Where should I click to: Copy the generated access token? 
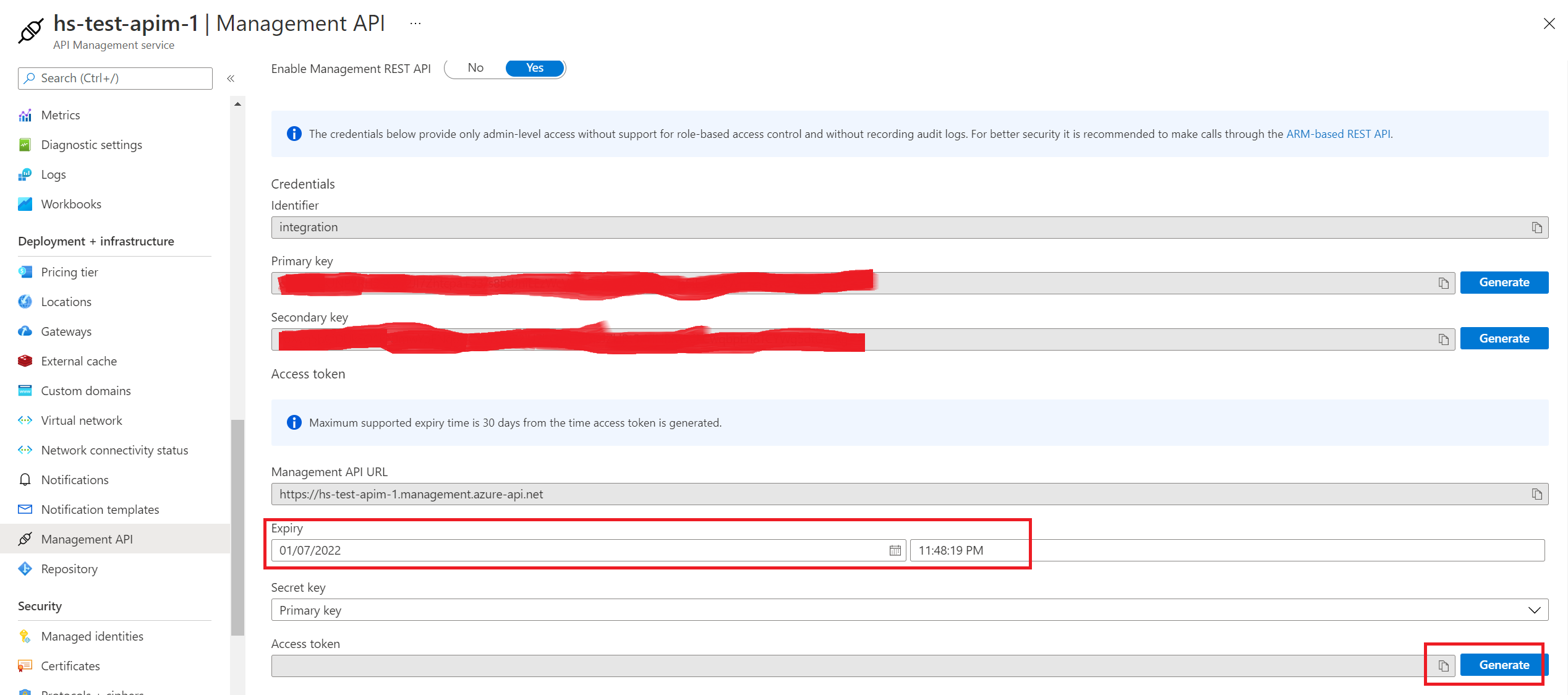click(x=1443, y=666)
